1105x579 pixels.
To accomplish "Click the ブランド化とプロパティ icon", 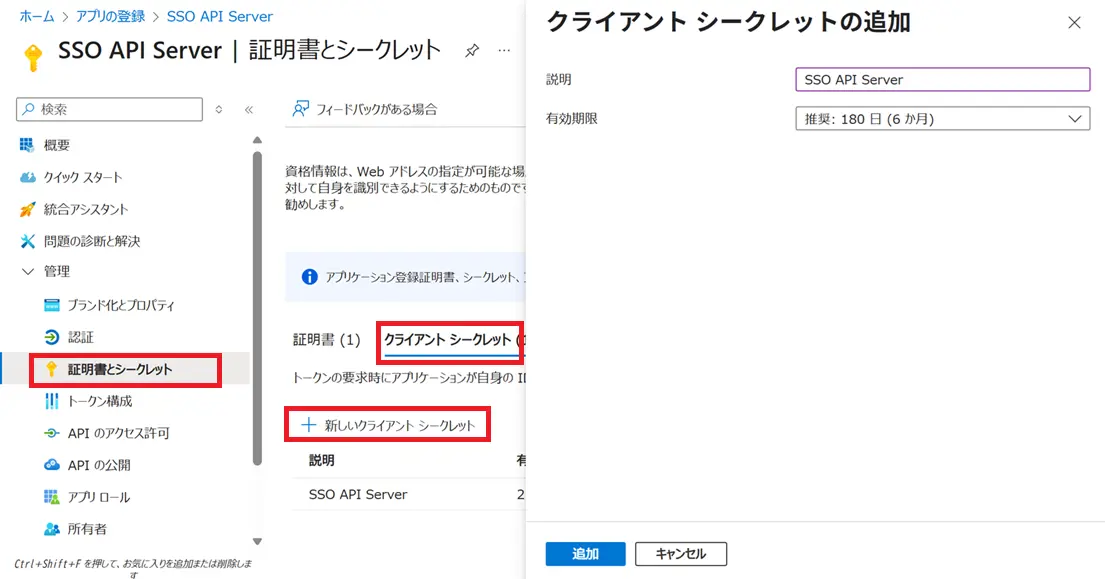I will coord(51,305).
